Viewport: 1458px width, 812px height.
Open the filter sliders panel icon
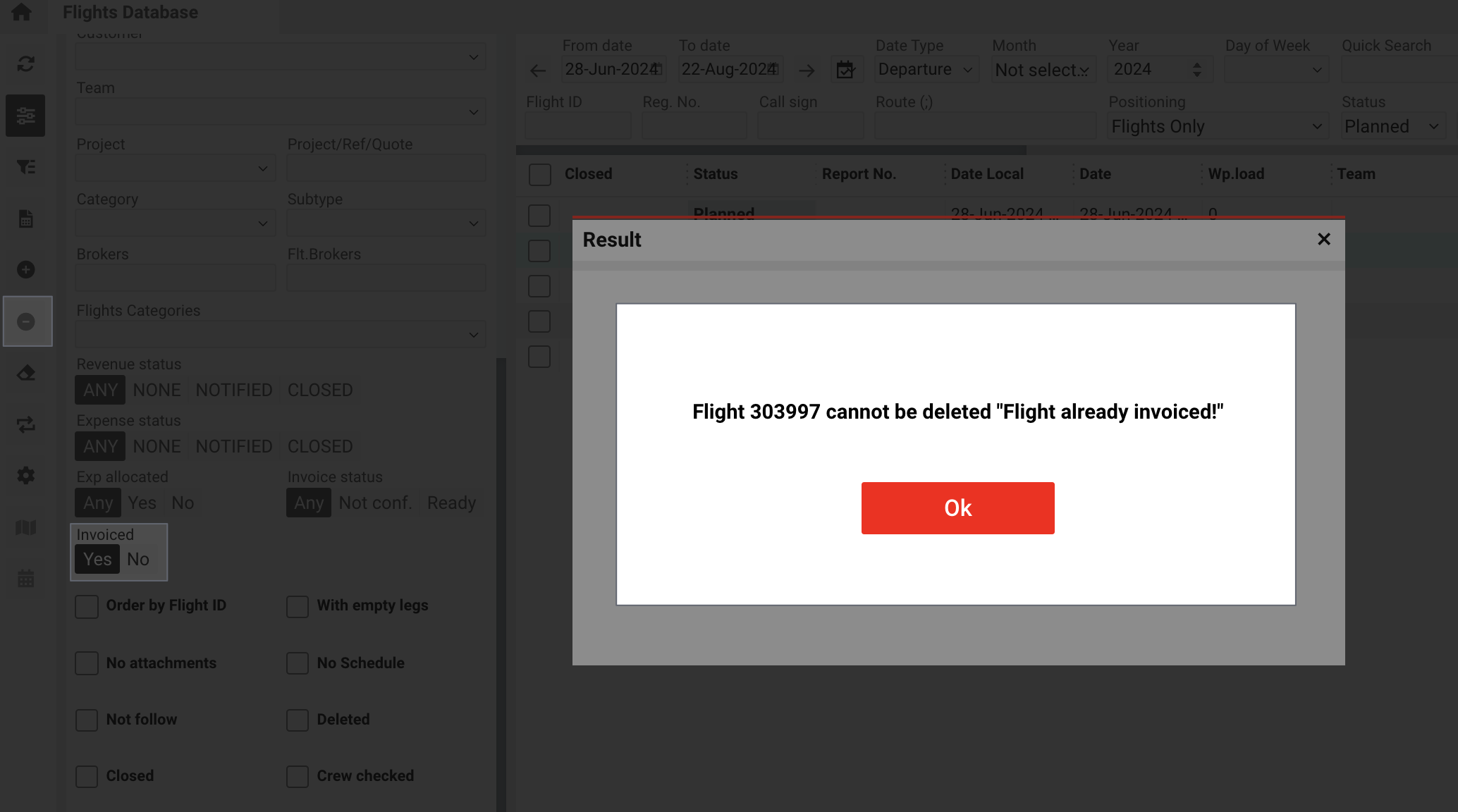[x=26, y=116]
